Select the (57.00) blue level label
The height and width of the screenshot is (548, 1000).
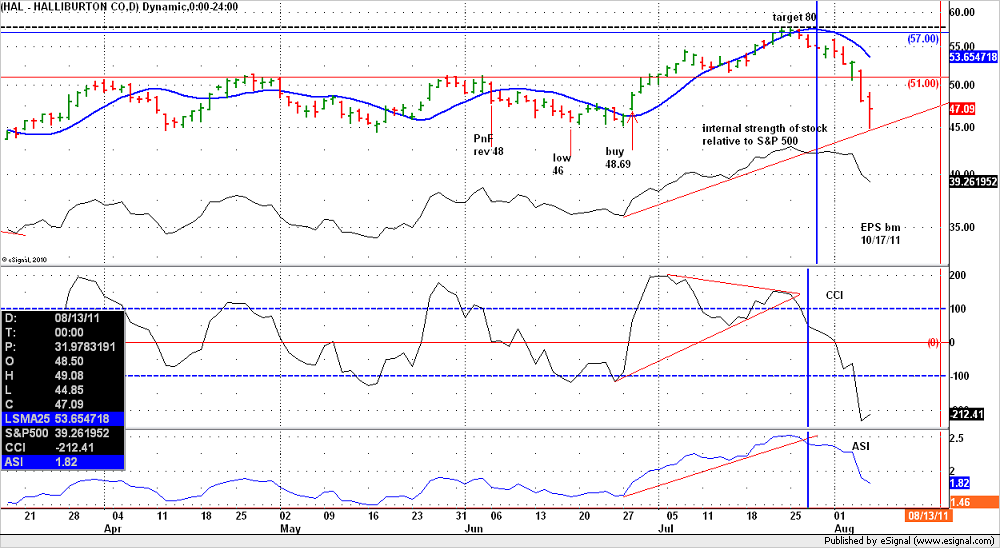coord(922,39)
